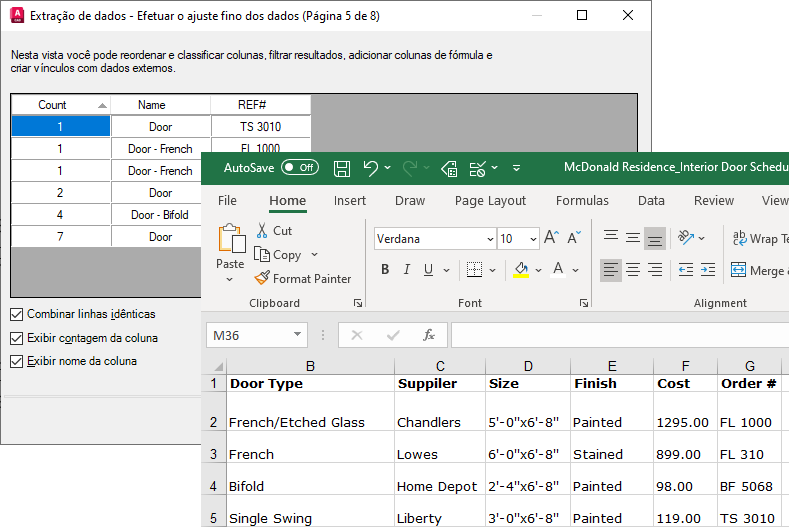Switch to the Insert ribbon tab

[x=350, y=201]
